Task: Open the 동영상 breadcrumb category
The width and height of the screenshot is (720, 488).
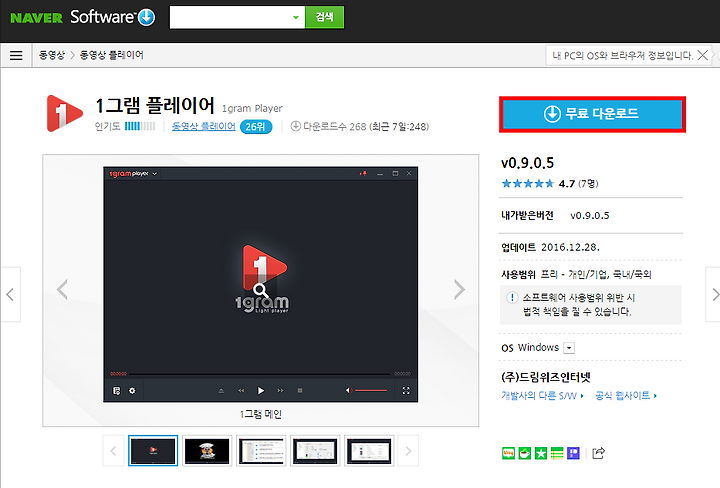Action: (51, 55)
